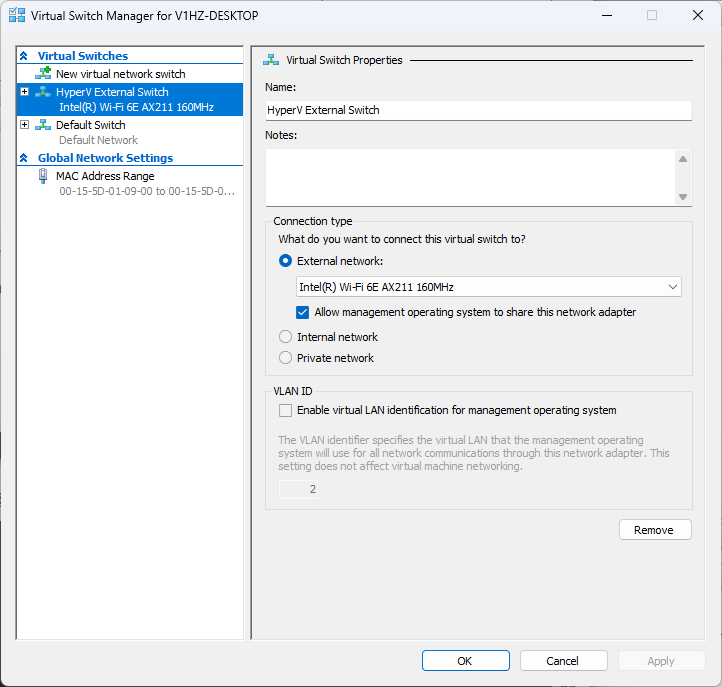Click the Virtual Switch Properties header icon
The height and width of the screenshot is (687, 722).
click(x=270, y=60)
